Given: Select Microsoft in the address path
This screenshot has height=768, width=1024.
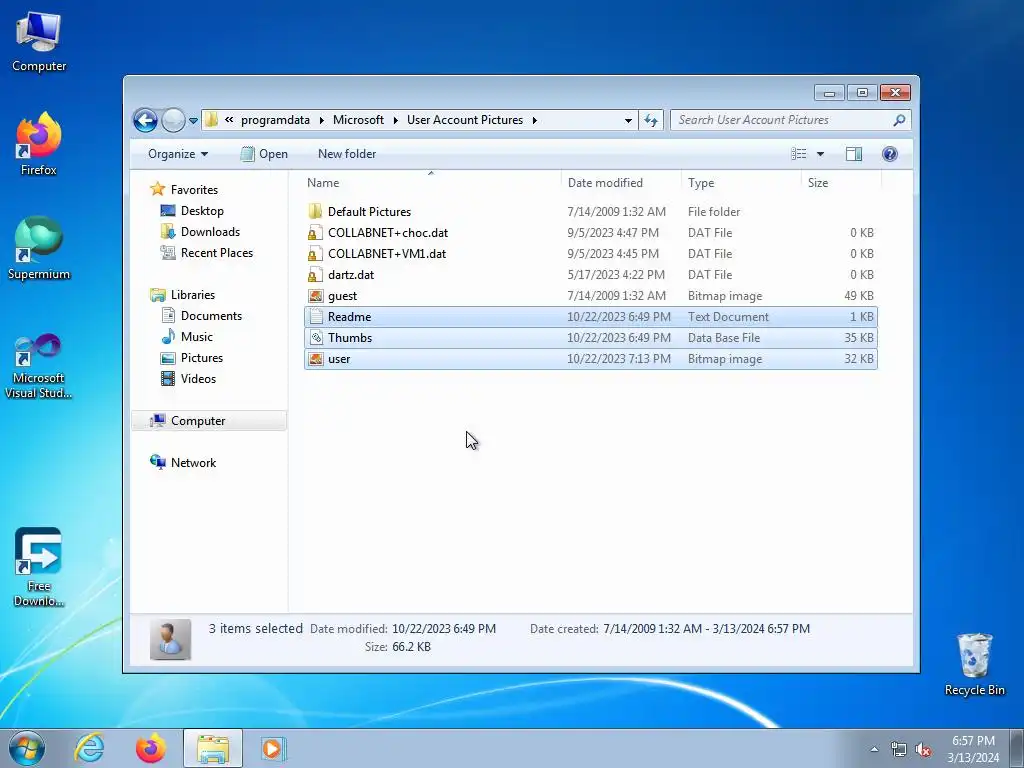Looking at the screenshot, I should (358, 120).
